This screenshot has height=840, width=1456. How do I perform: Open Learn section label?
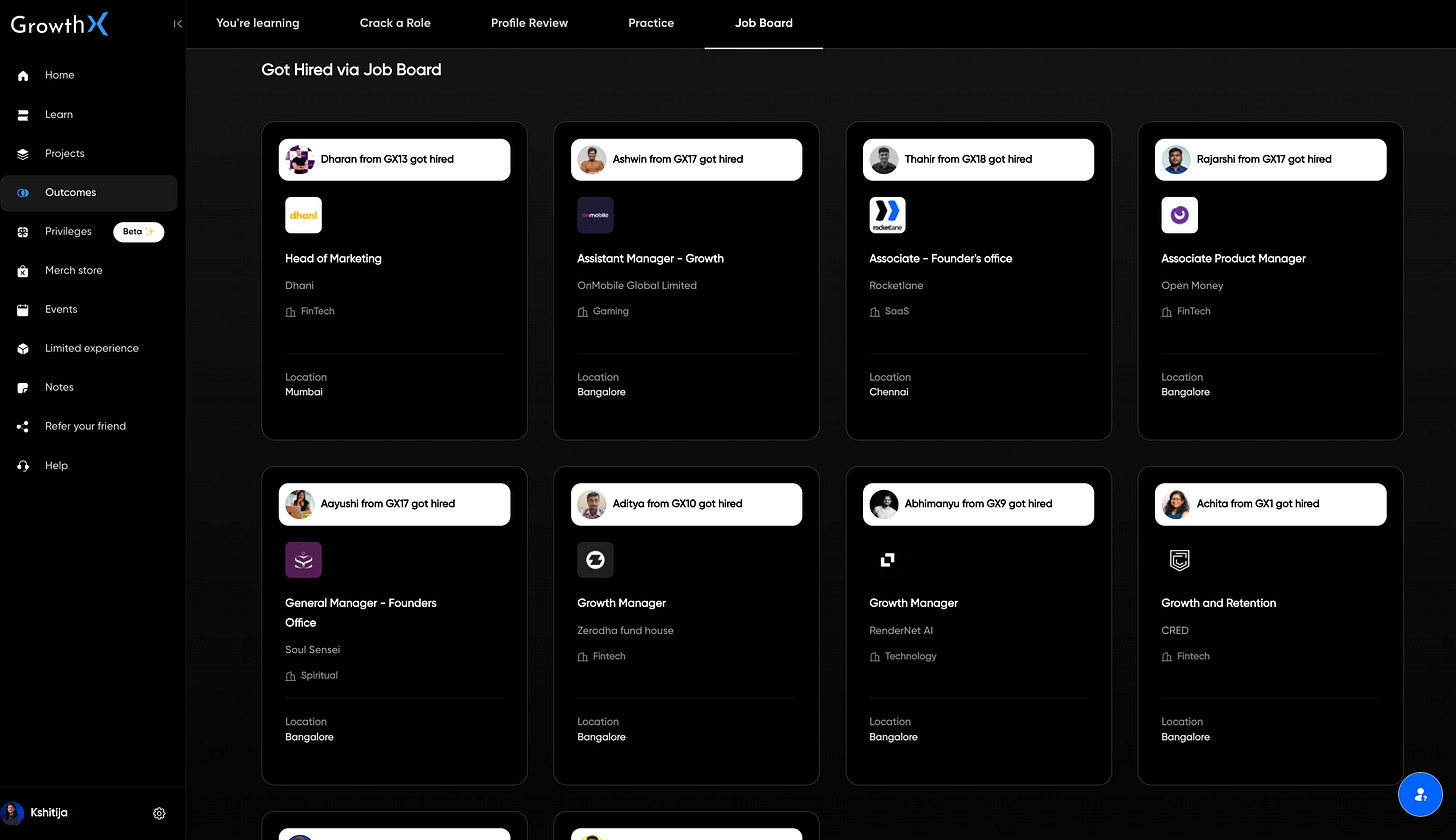click(x=59, y=114)
